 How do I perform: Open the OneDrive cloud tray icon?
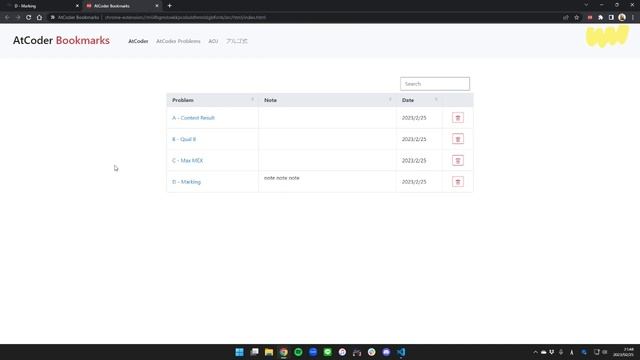click(544, 352)
